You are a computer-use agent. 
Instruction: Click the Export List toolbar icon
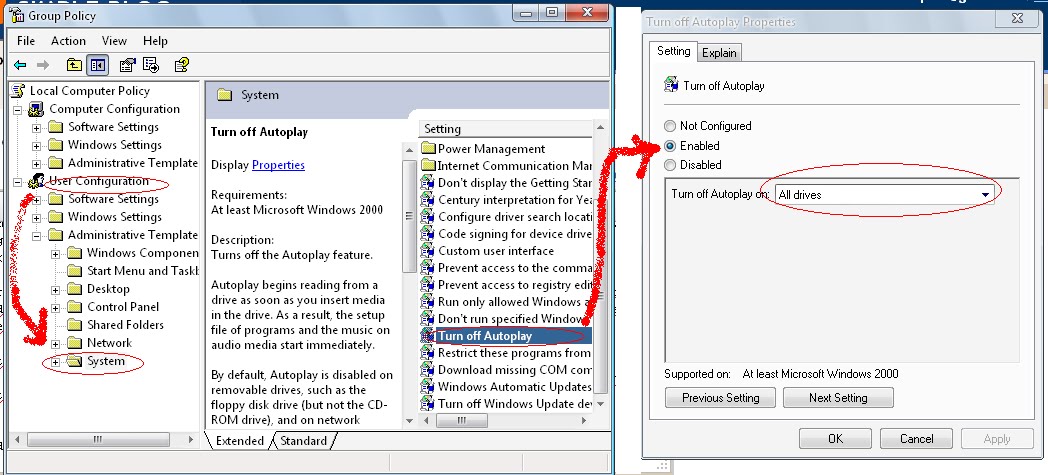pyautogui.click(x=150, y=65)
